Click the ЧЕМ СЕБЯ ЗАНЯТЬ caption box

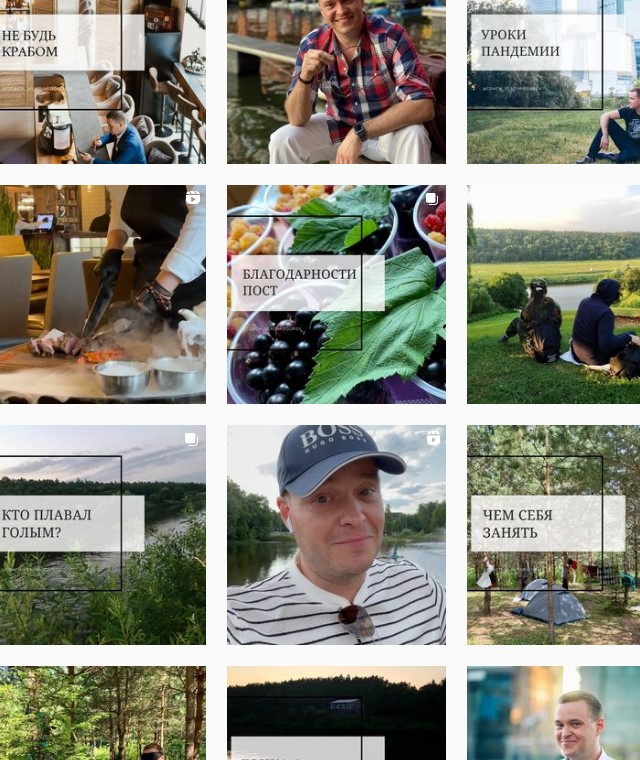click(x=548, y=523)
